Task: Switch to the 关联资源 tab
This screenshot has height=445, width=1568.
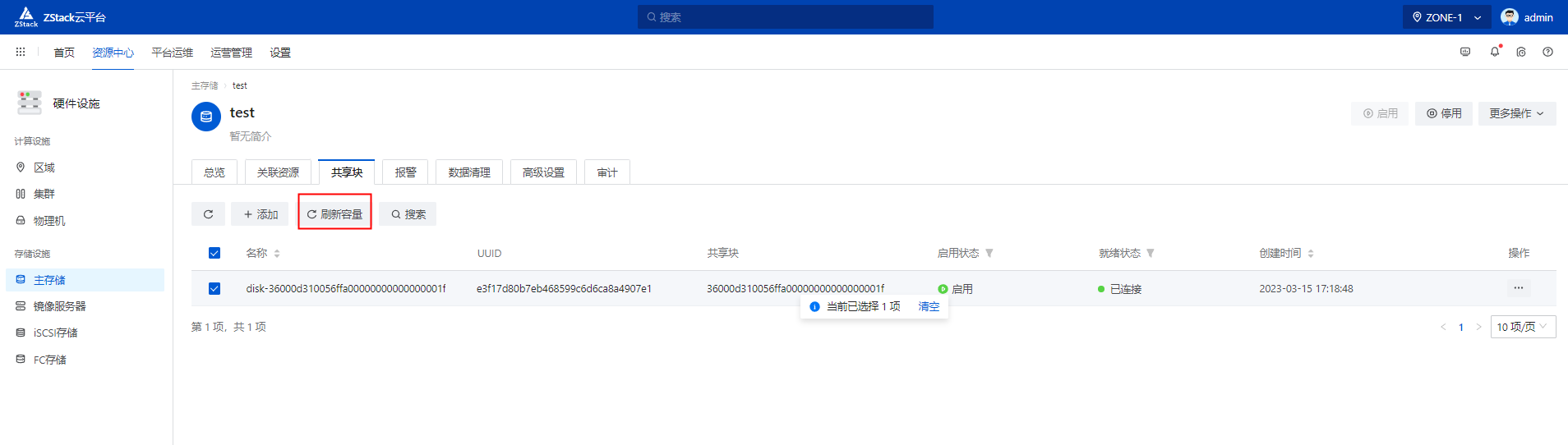Action: (278, 172)
